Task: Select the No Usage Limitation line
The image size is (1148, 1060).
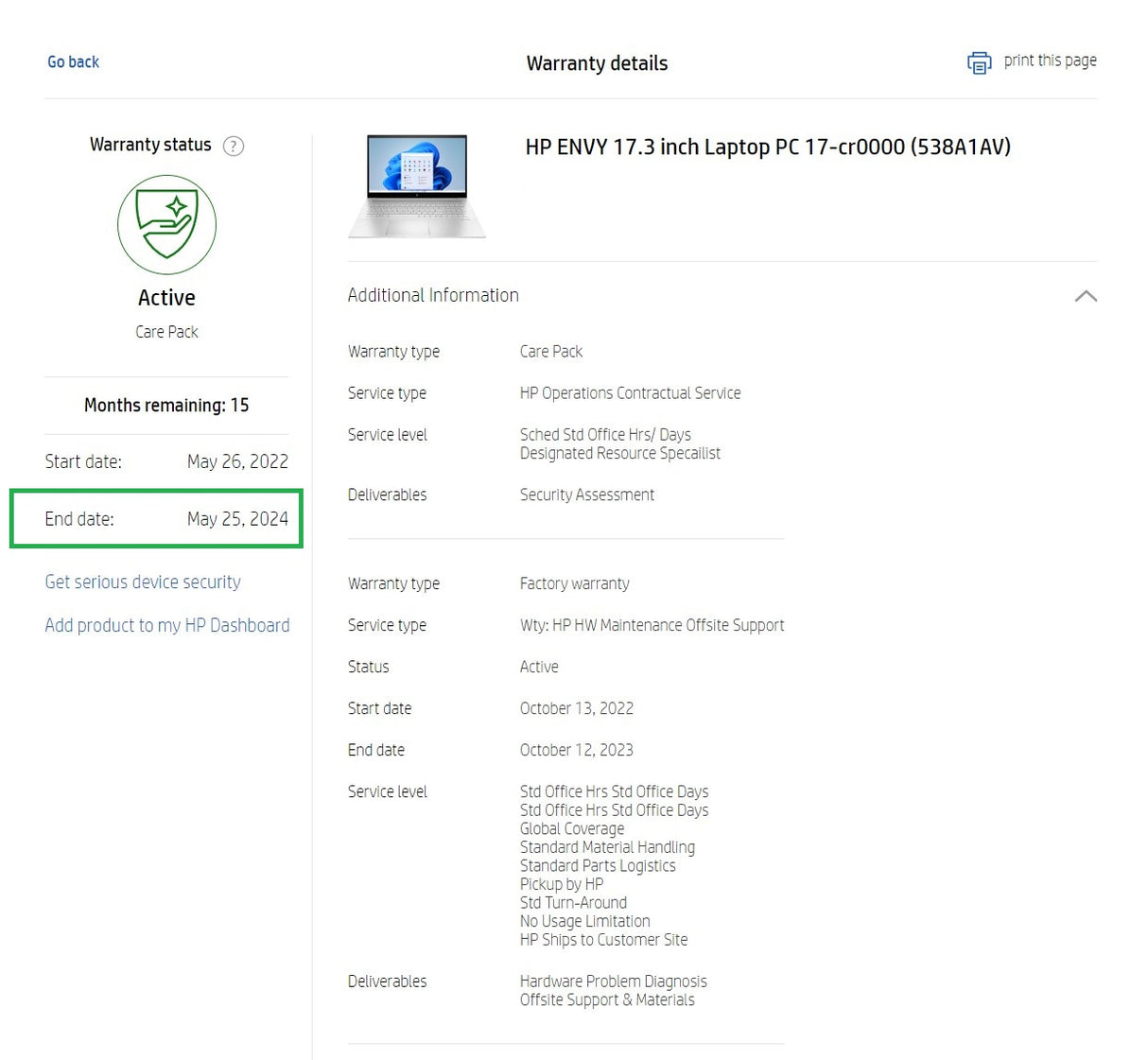Action: pos(585,921)
